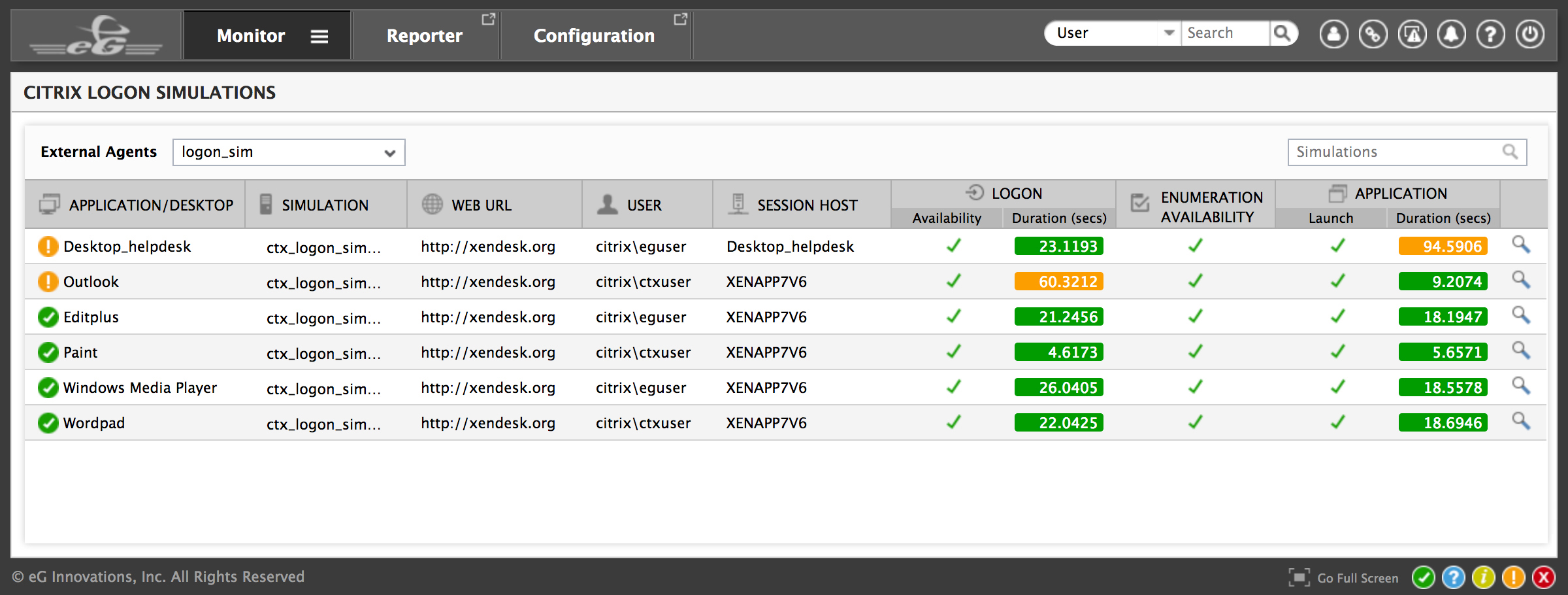Open details magnifier for Paint row

coord(1521,350)
